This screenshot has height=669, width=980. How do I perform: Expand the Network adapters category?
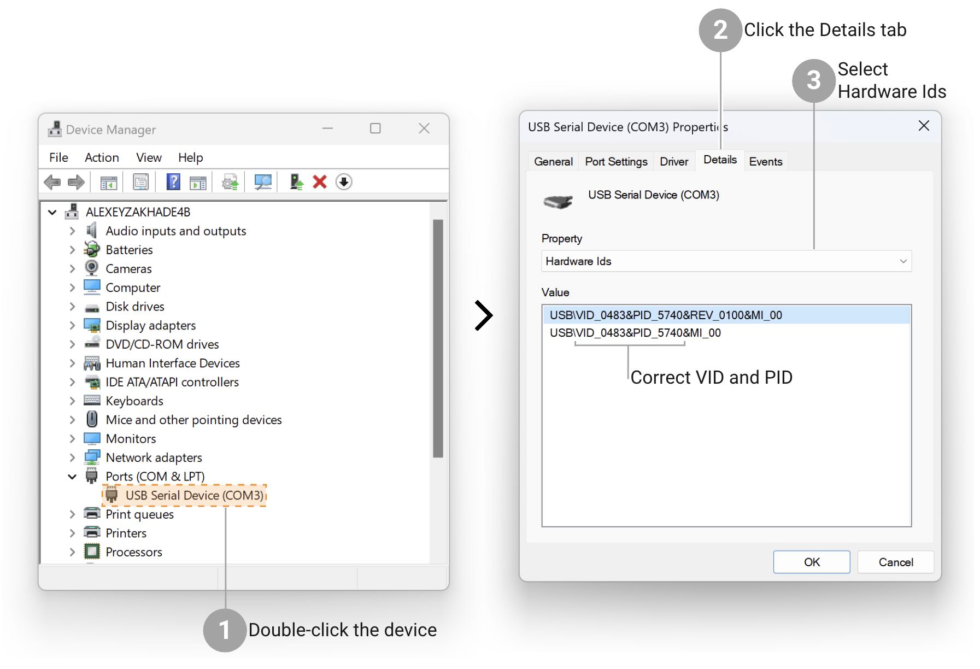click(x=72, y=458)
